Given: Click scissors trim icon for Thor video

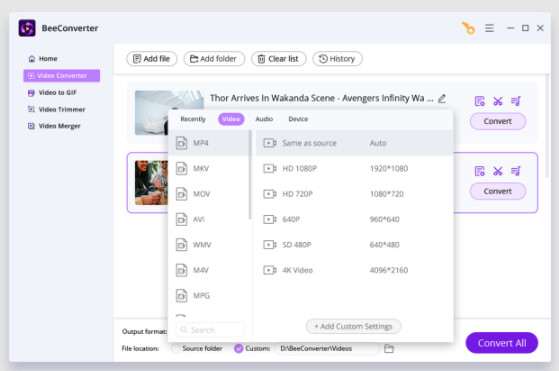Looking at the screenshot, I should coord(498,101).
